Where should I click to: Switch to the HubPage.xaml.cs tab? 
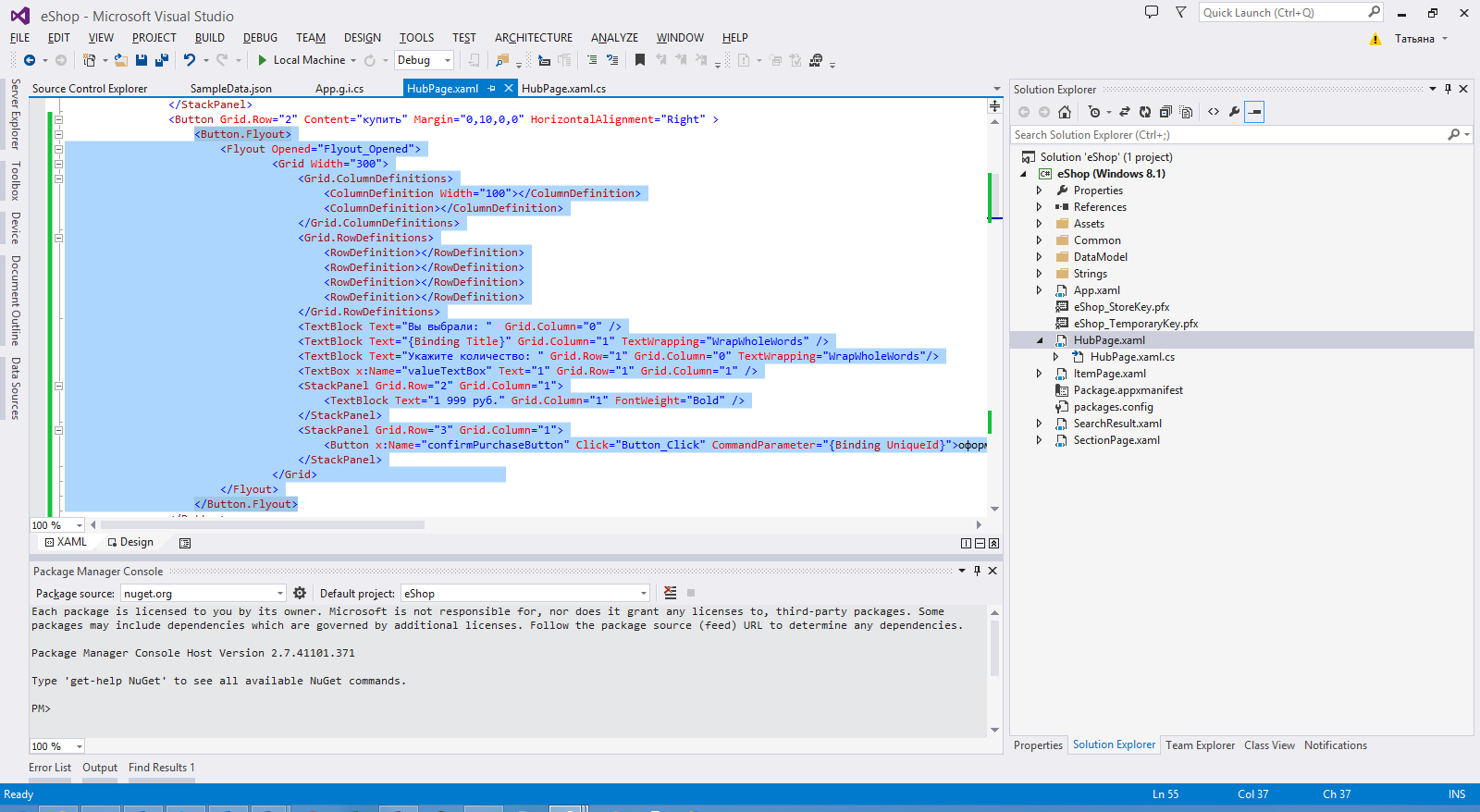563,89
